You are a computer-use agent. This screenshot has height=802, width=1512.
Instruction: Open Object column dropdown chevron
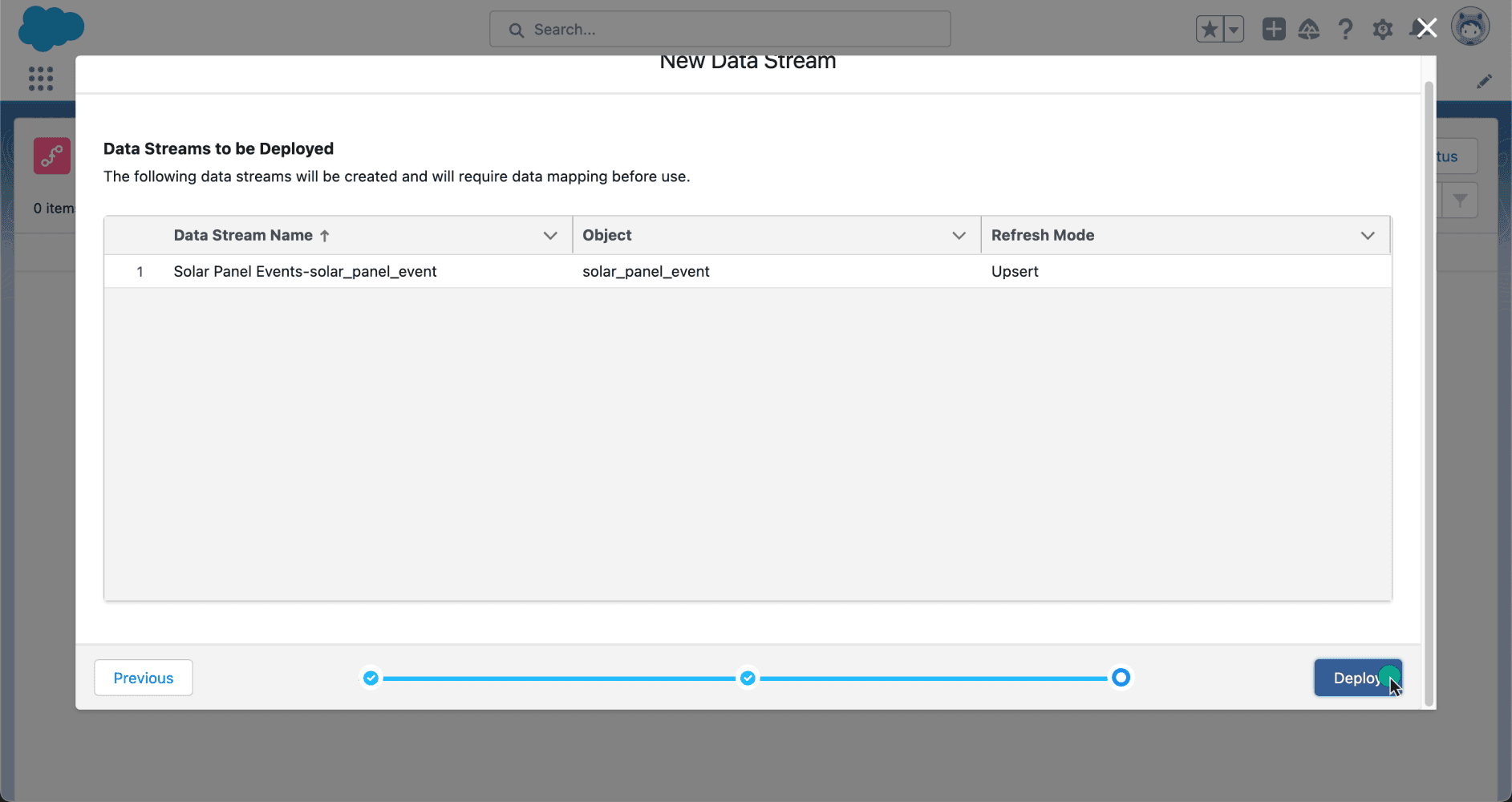959,235
